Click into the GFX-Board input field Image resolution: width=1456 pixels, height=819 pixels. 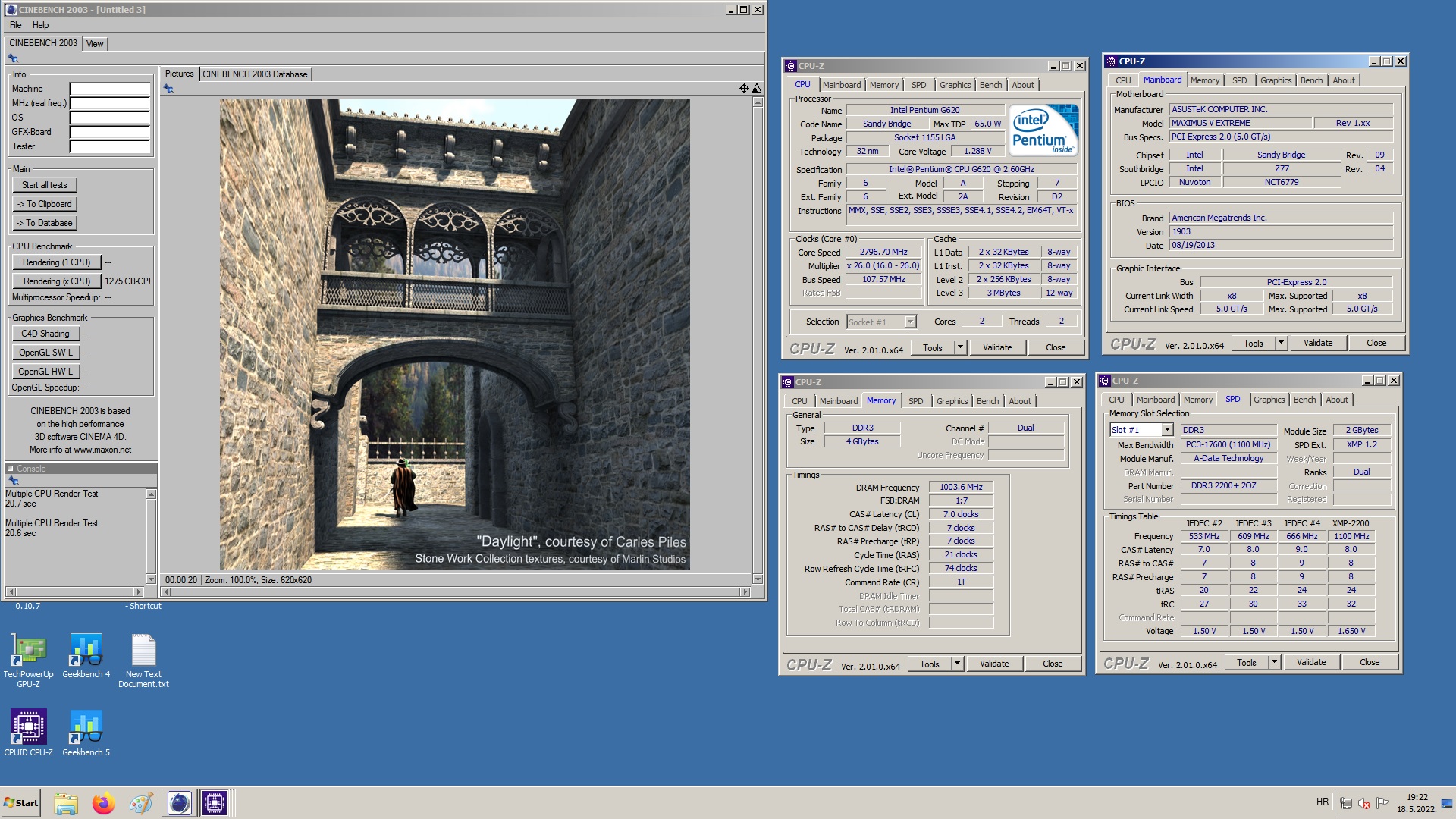[x=109, y=132]
